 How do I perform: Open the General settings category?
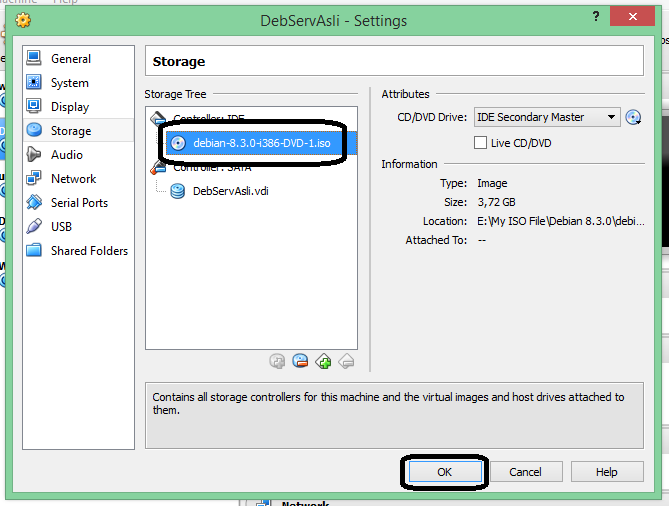pyautogui.click(x=79, y=58)
